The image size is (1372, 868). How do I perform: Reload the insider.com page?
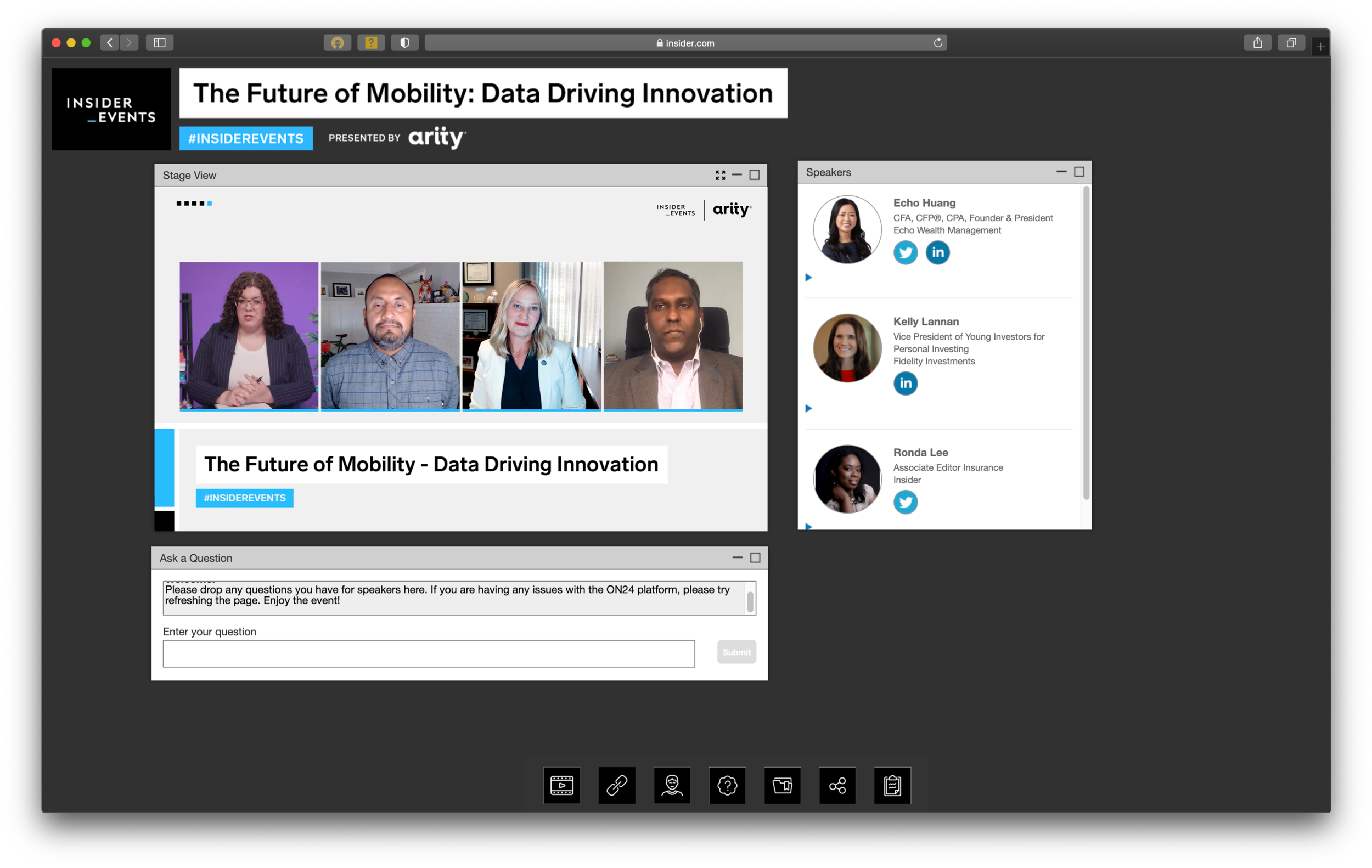pos(938,43)
